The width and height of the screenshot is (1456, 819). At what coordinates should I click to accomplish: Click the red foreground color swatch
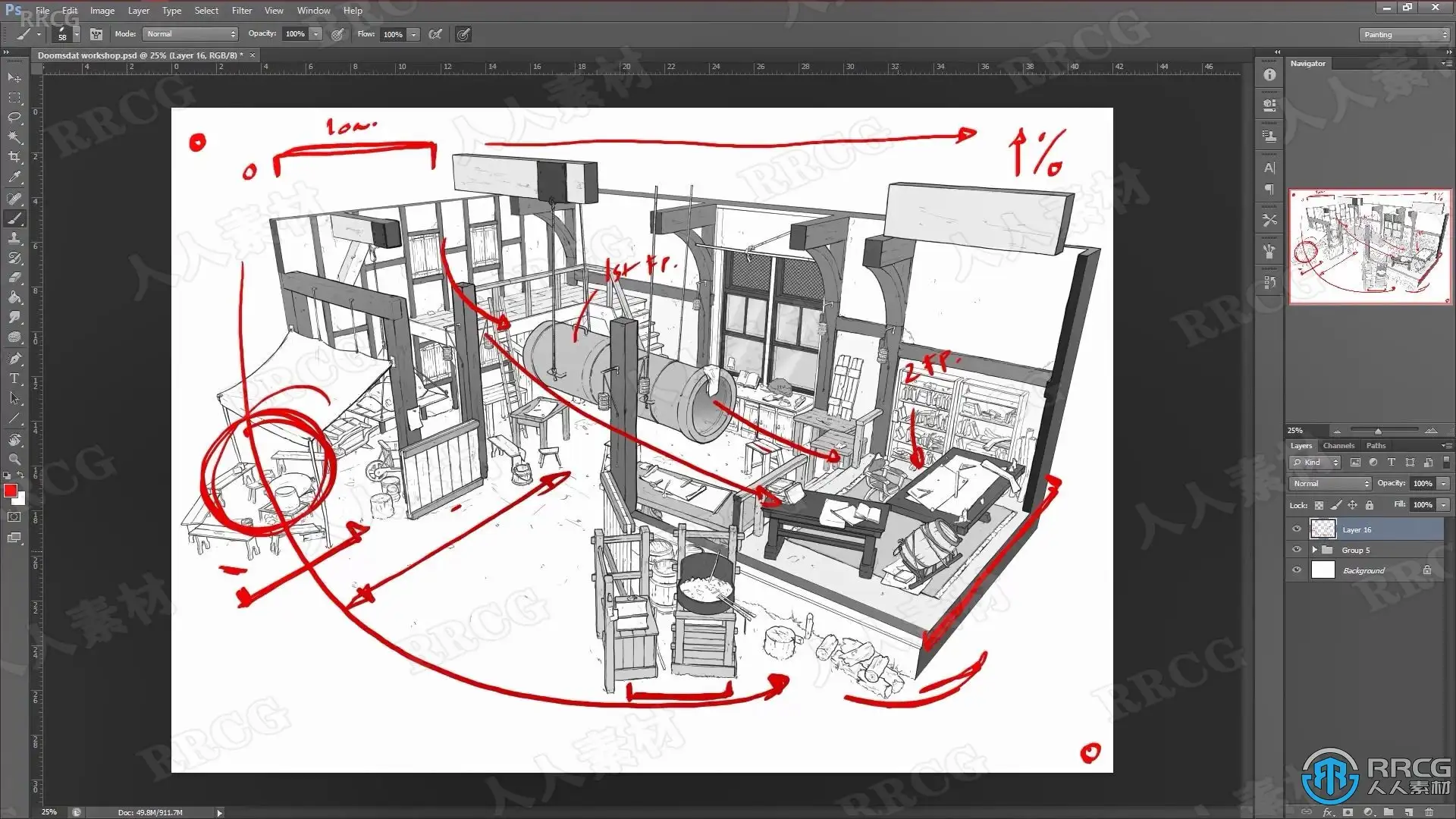(x=10, y=491)
